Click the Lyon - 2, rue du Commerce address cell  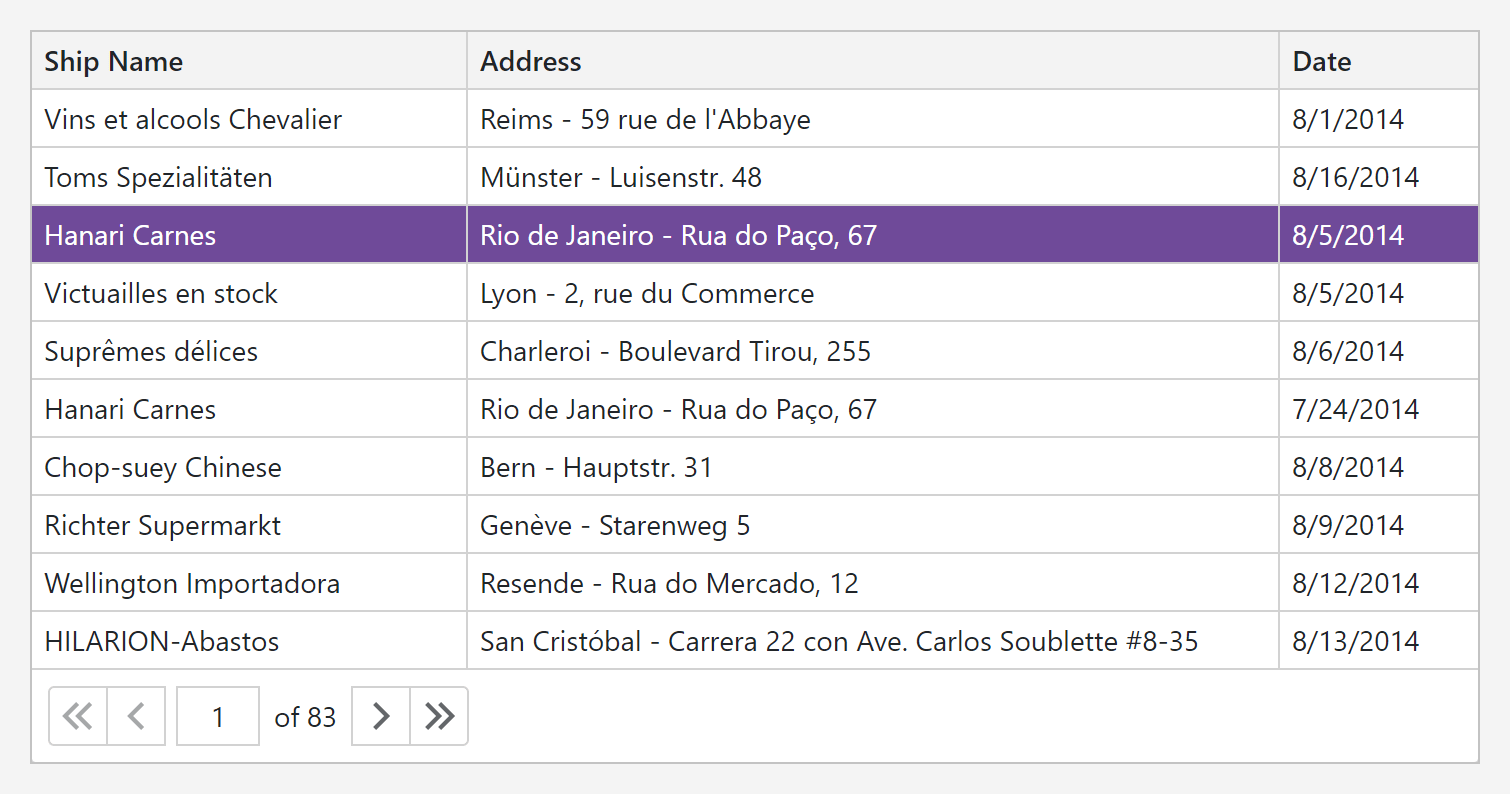point(647,294)
